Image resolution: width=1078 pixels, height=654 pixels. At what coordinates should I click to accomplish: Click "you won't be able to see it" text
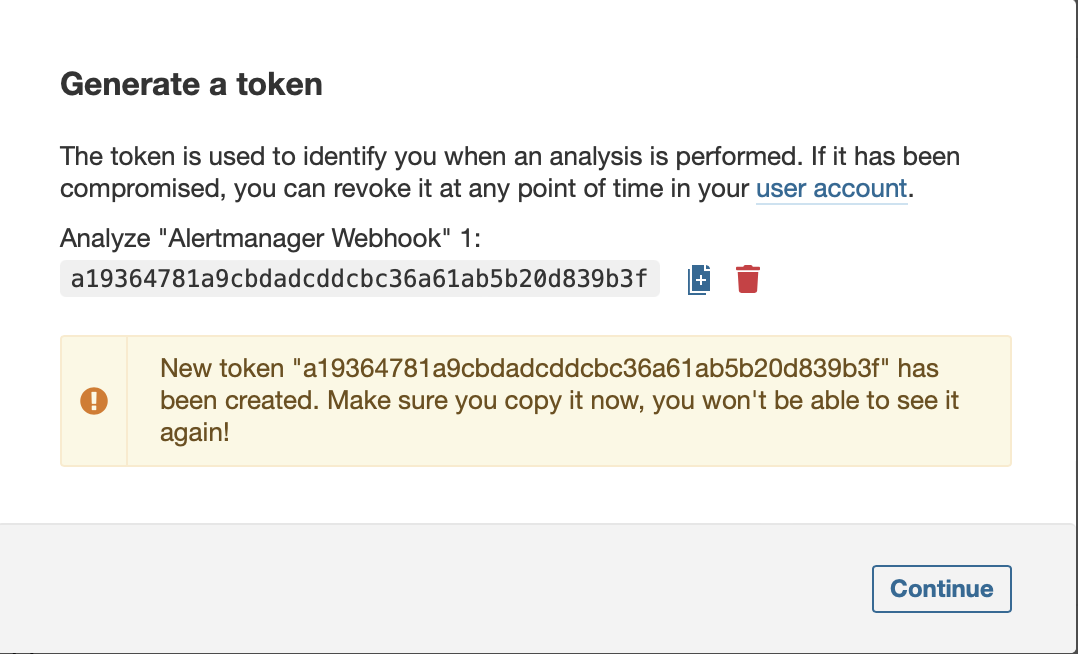[805, 400]
